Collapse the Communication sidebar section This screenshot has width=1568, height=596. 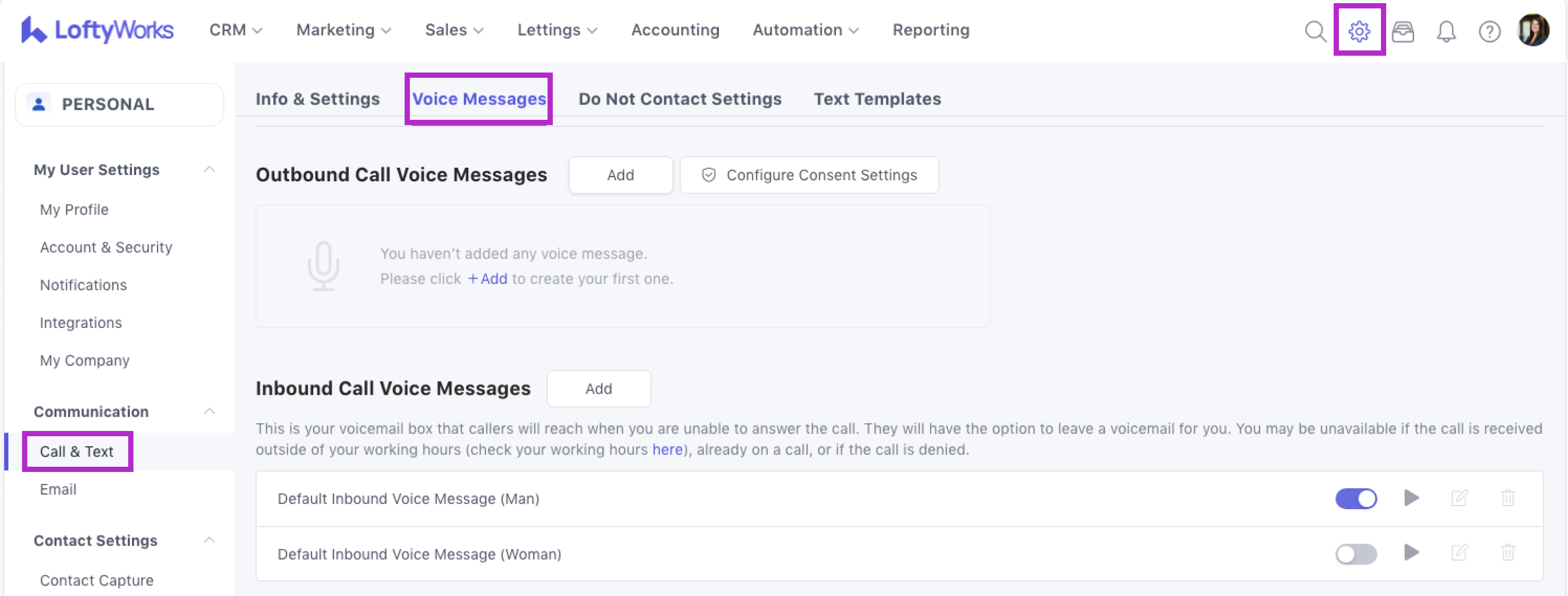tap(209, 412)
